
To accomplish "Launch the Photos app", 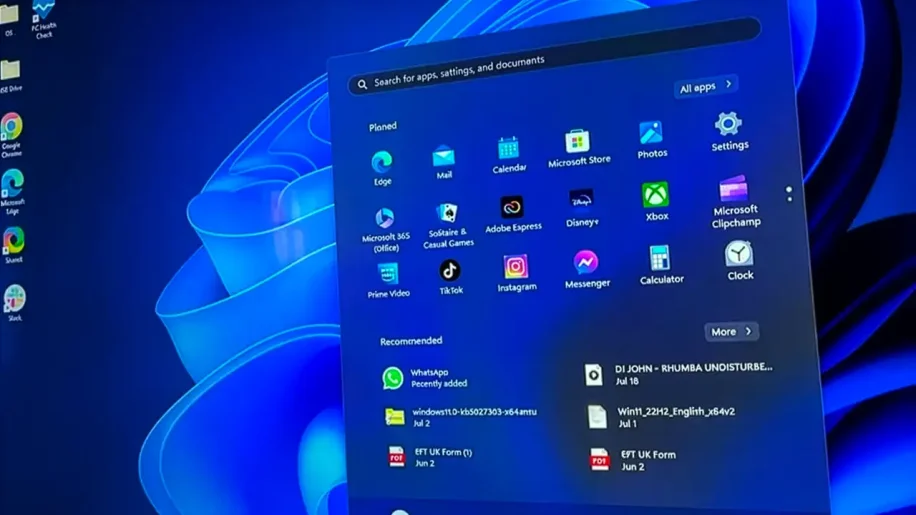I will (651, 134).
